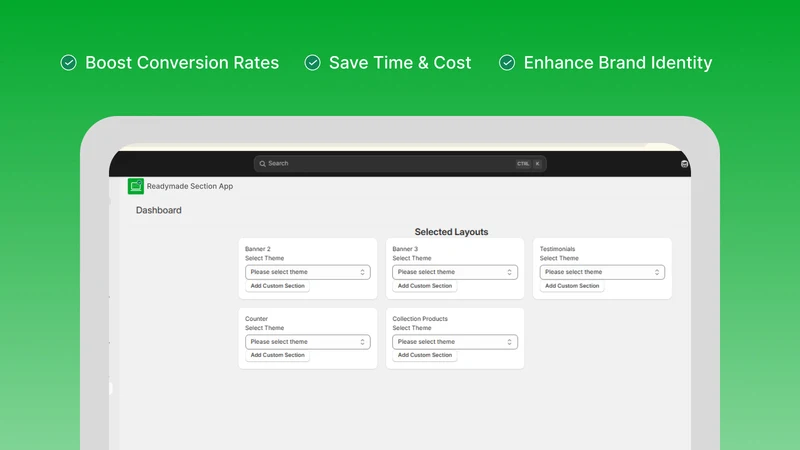
Task: Click the search bar field
Action: 400,164
